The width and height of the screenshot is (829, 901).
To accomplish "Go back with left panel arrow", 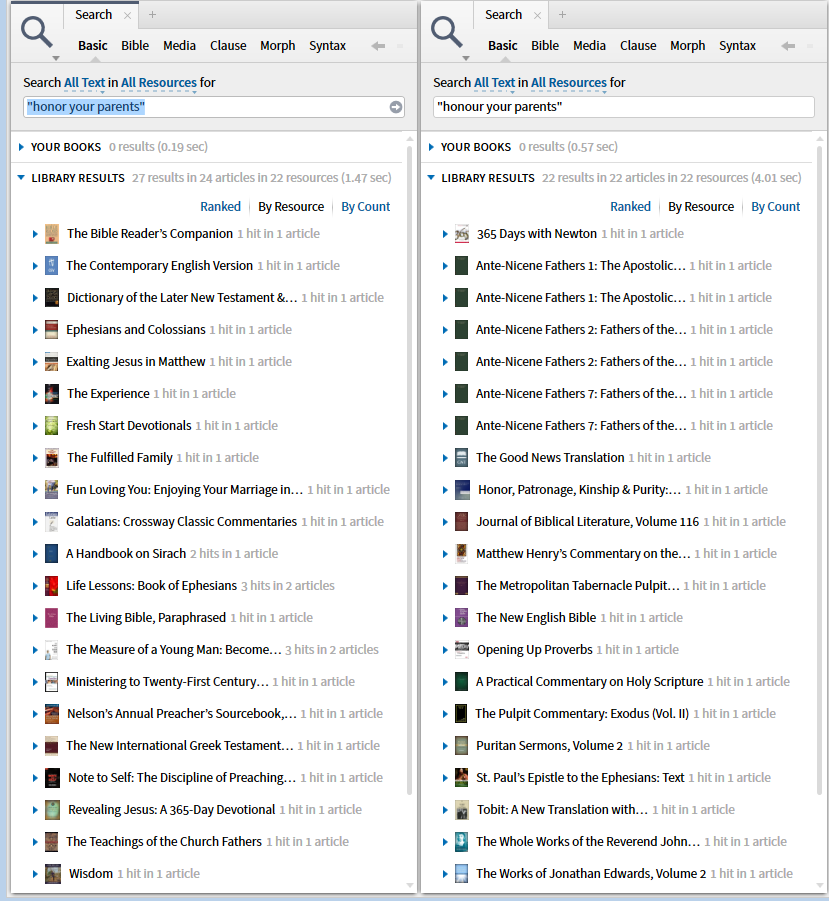I will point(378,46).
